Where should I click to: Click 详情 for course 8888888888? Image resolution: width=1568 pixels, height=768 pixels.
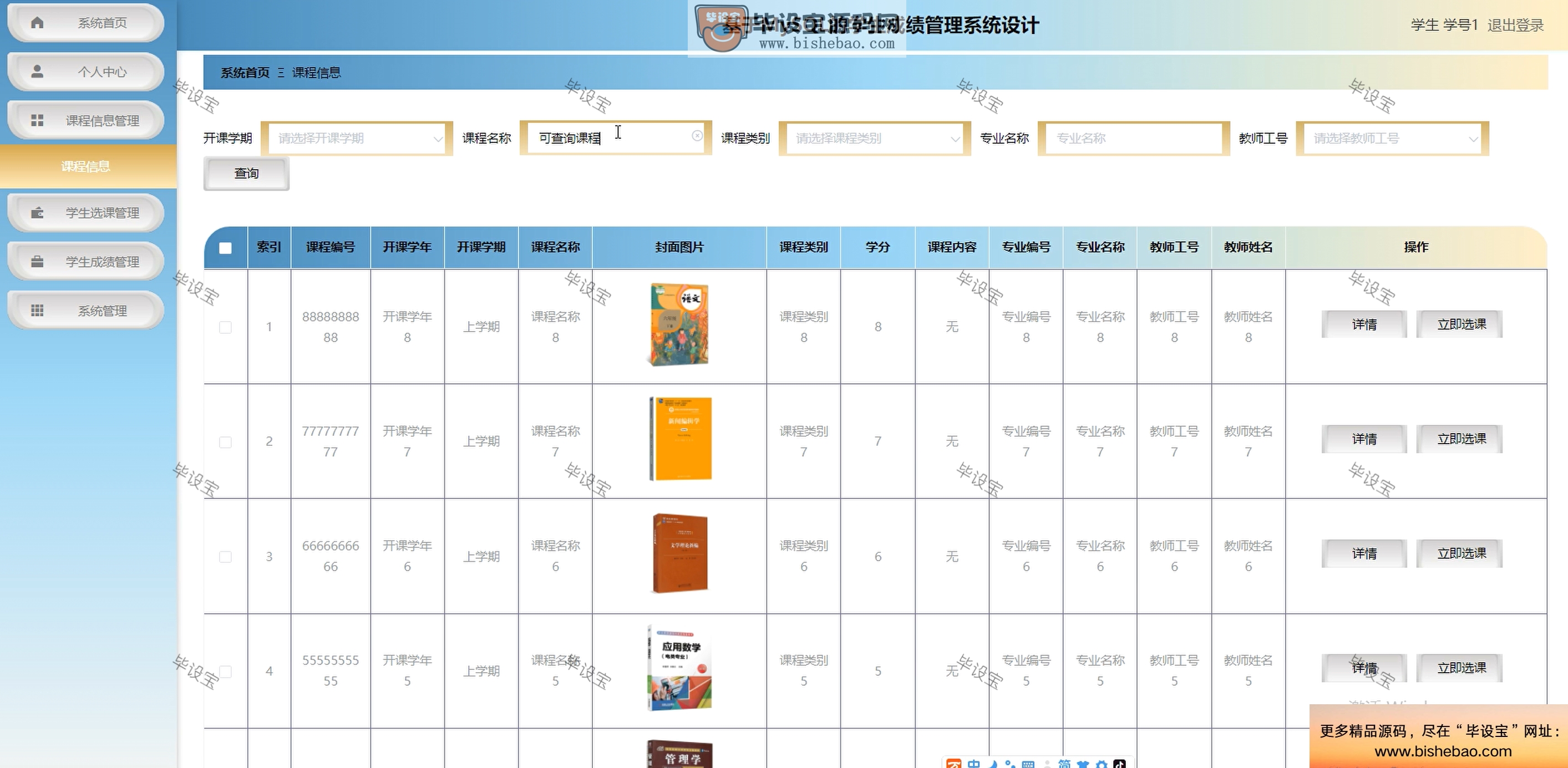[x=1364, y=324]
